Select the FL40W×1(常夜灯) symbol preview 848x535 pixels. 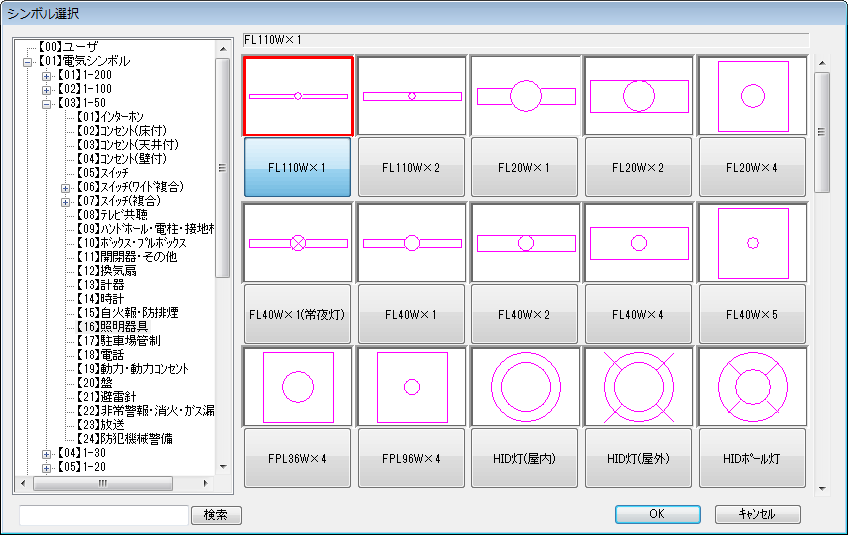coord(298,243)
